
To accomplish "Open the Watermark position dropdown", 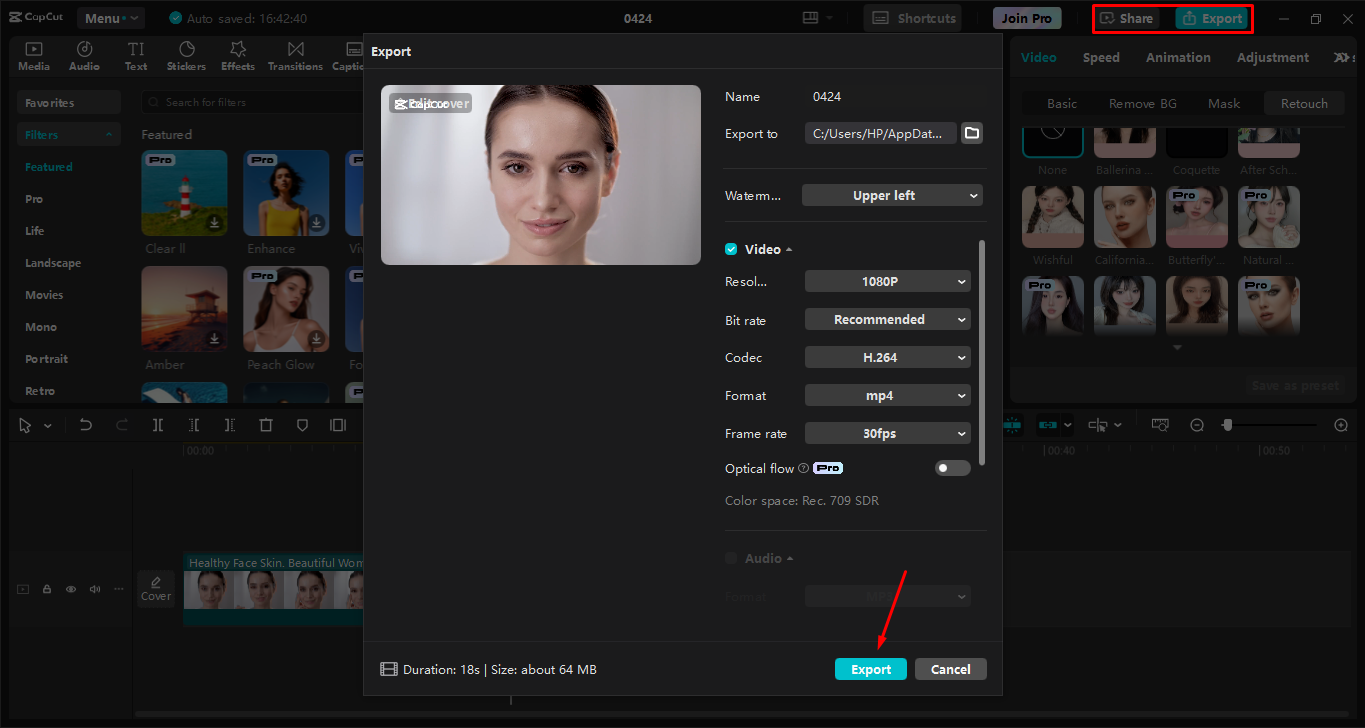I will click(x=892, y=195).
